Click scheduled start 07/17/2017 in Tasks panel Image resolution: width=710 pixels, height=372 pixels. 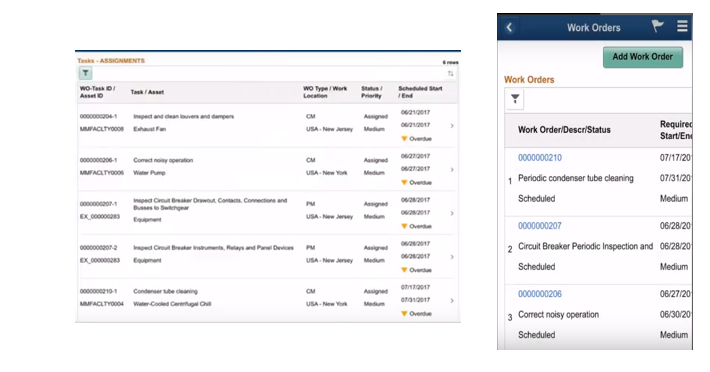(415, 287)
